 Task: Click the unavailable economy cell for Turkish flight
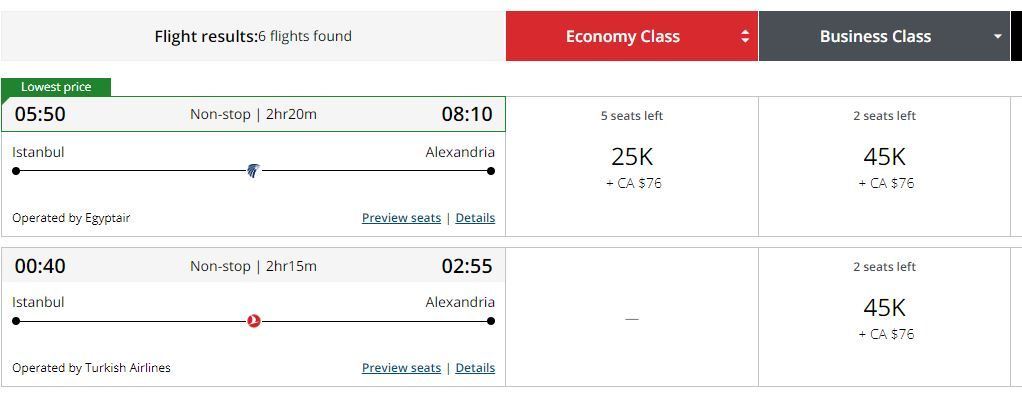pos(632,317)
